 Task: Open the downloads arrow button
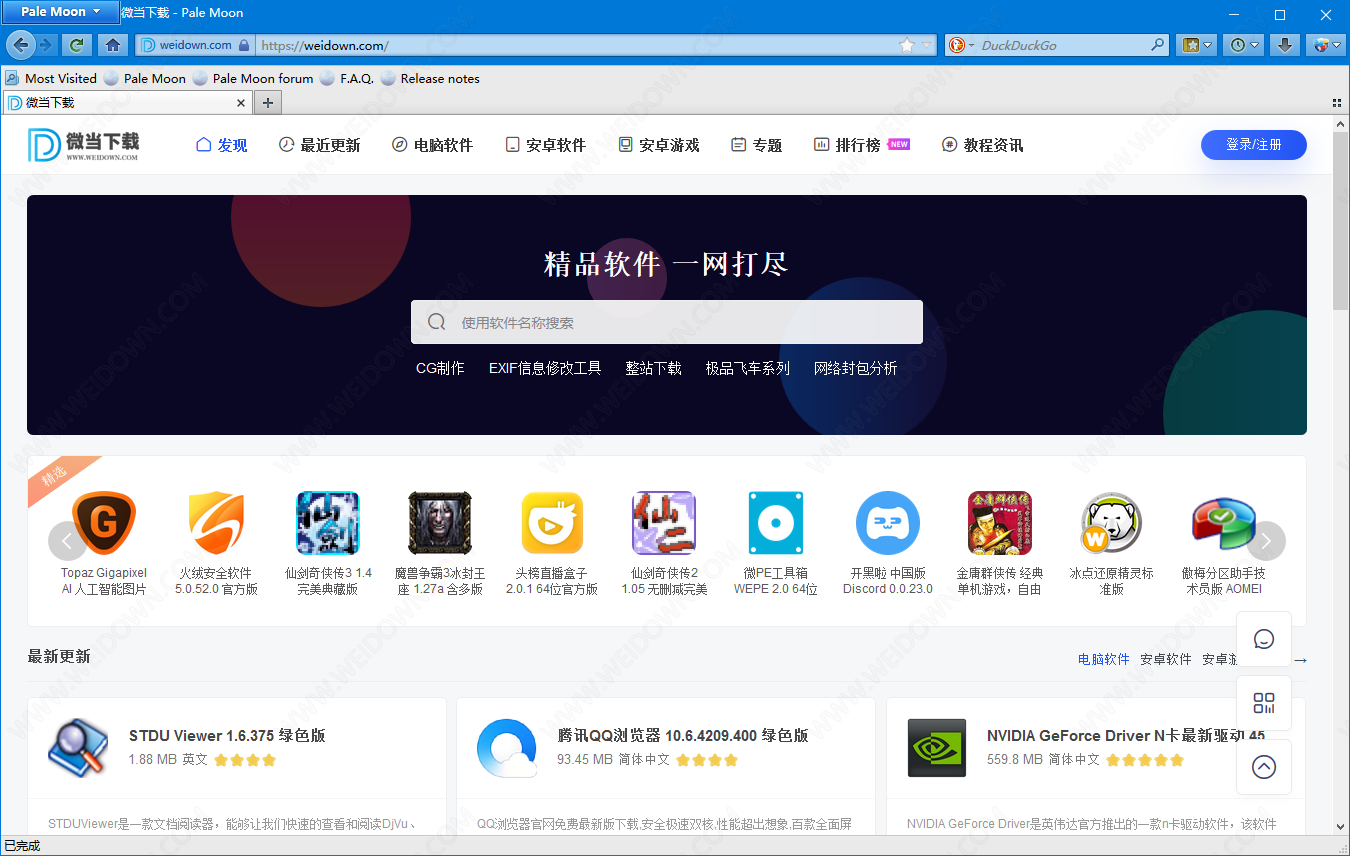(x=1286, y=45)
